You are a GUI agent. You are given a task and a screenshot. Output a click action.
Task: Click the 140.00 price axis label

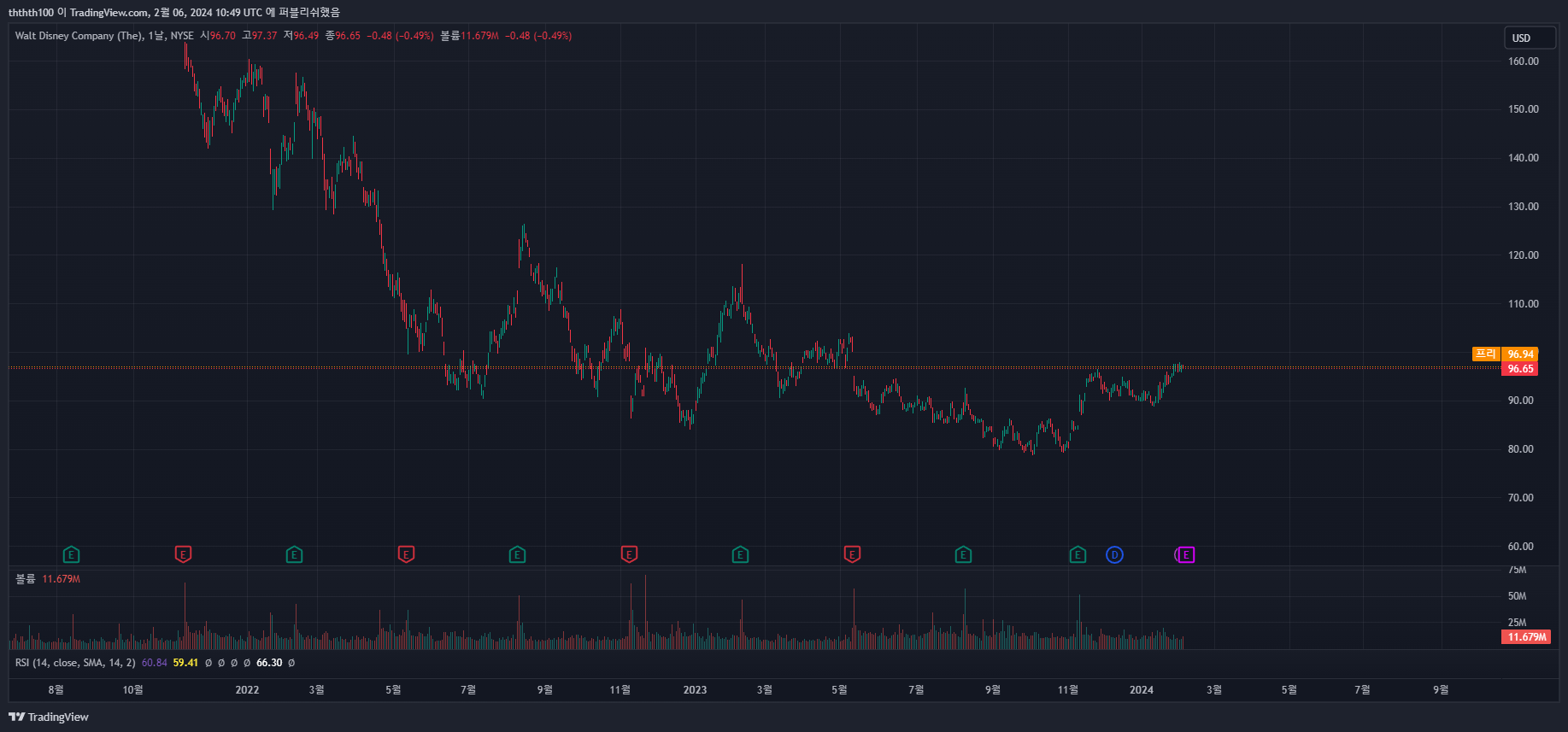(x=1524, y=158)
